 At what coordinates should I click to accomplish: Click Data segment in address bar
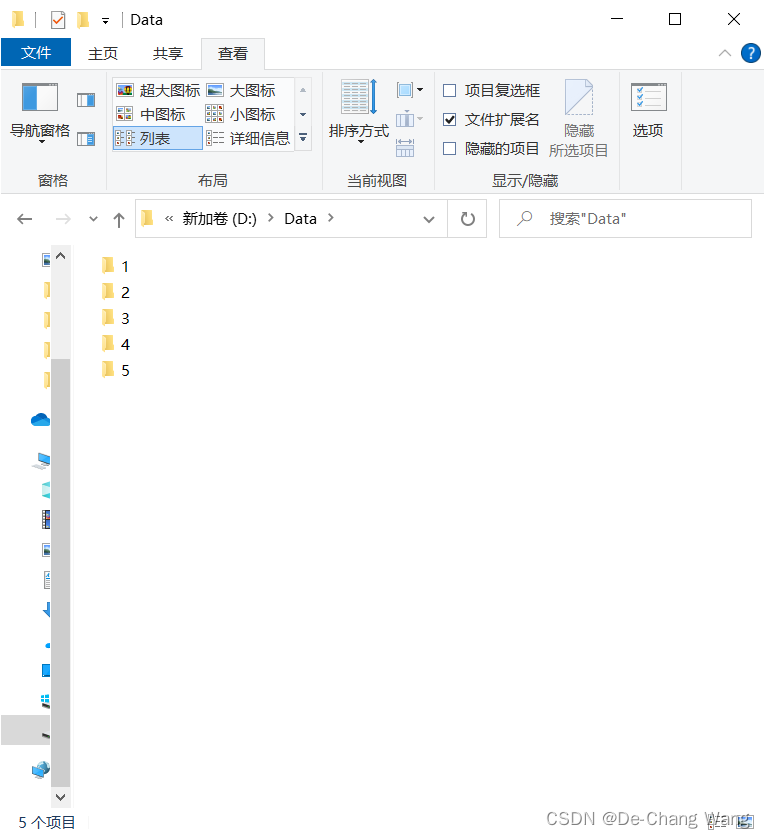coord(300,219)
